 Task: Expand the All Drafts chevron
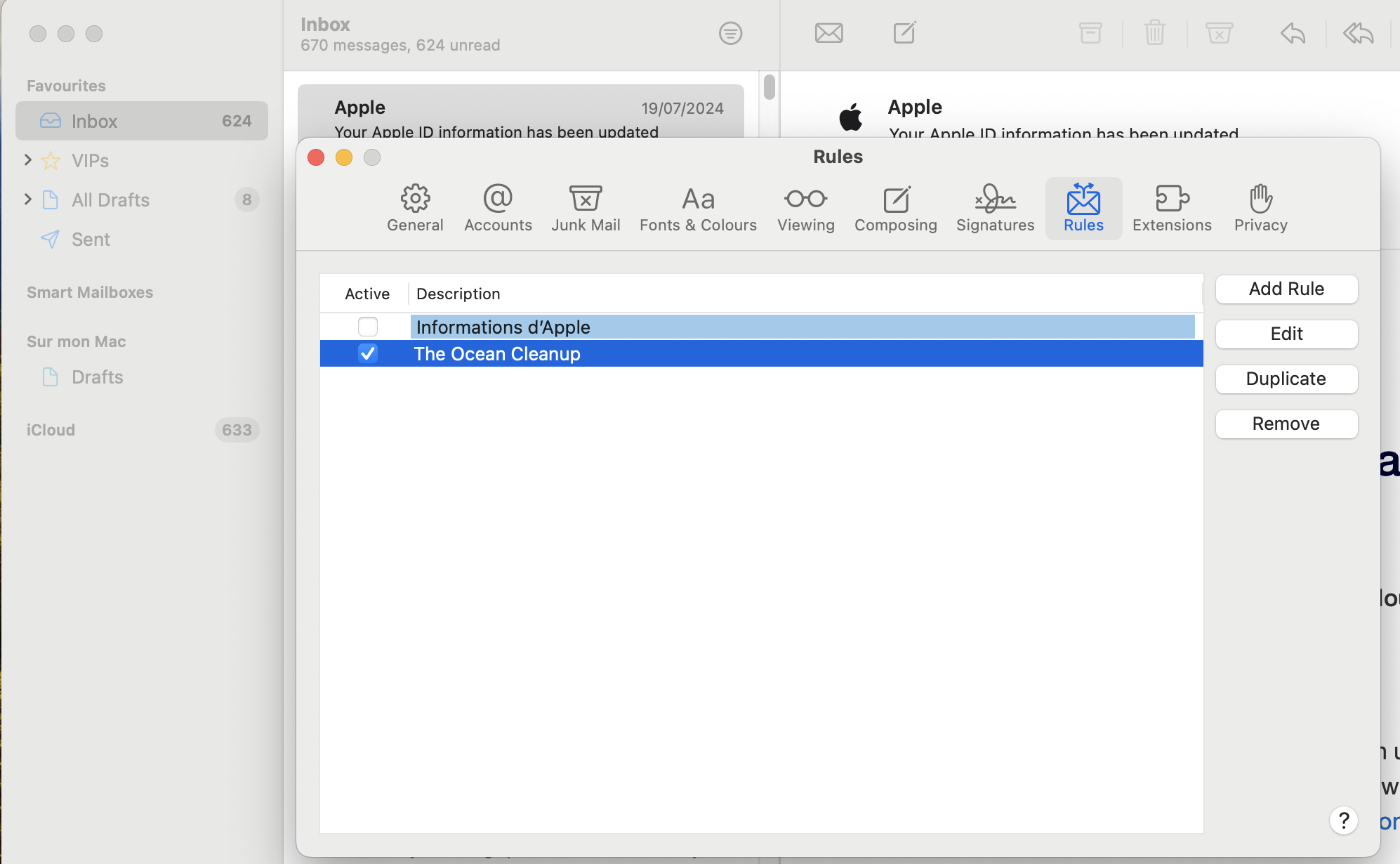(28, 199)
